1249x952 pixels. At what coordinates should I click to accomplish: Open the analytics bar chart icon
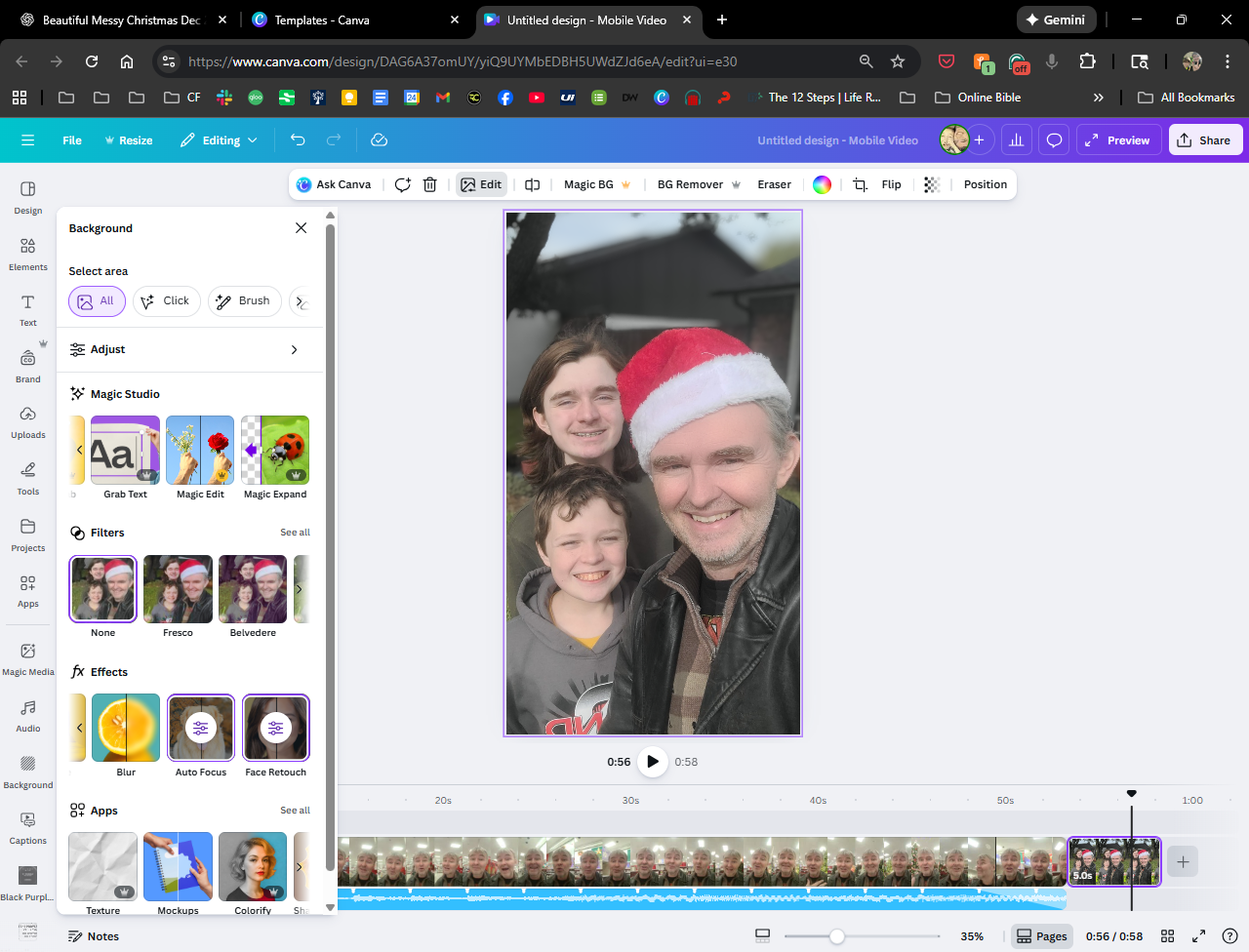[1016, 140]
